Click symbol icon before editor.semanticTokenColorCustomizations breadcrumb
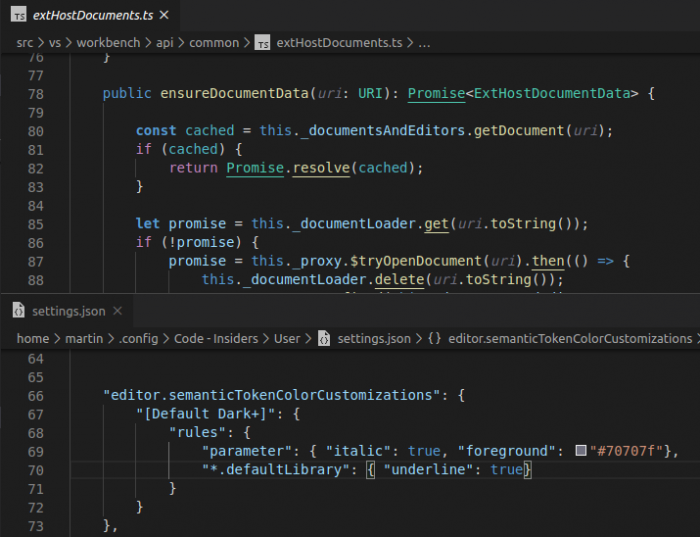This screenshot has height=537, width=700. (434, 338)
